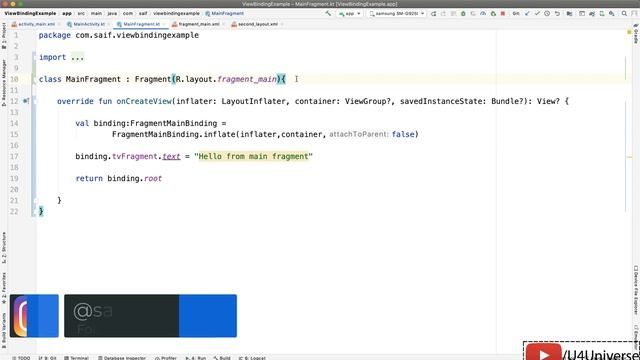Click 'binding.root' in the return statement
This screenshot has height=360, width=640.
point(135,178)
